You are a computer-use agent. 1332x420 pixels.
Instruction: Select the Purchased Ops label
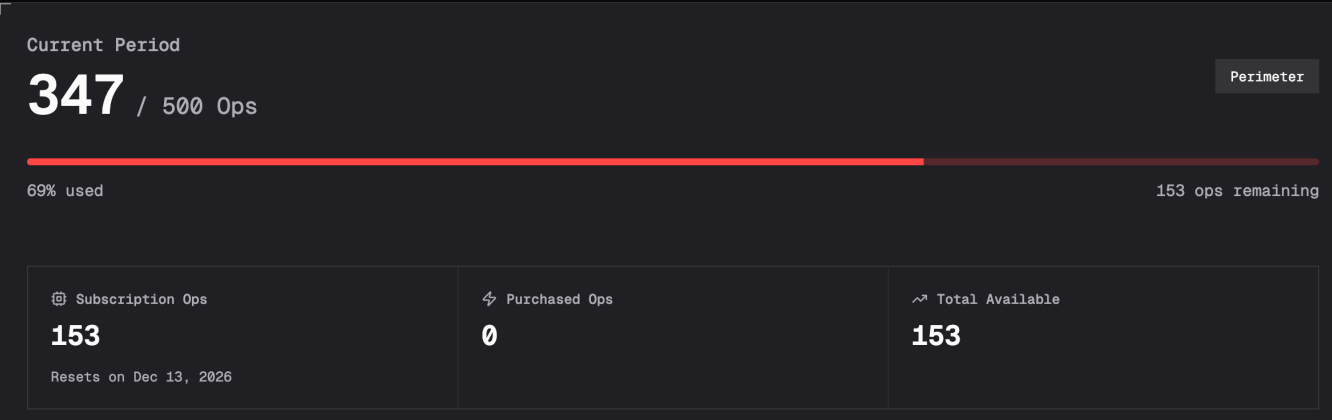point(559,299)
